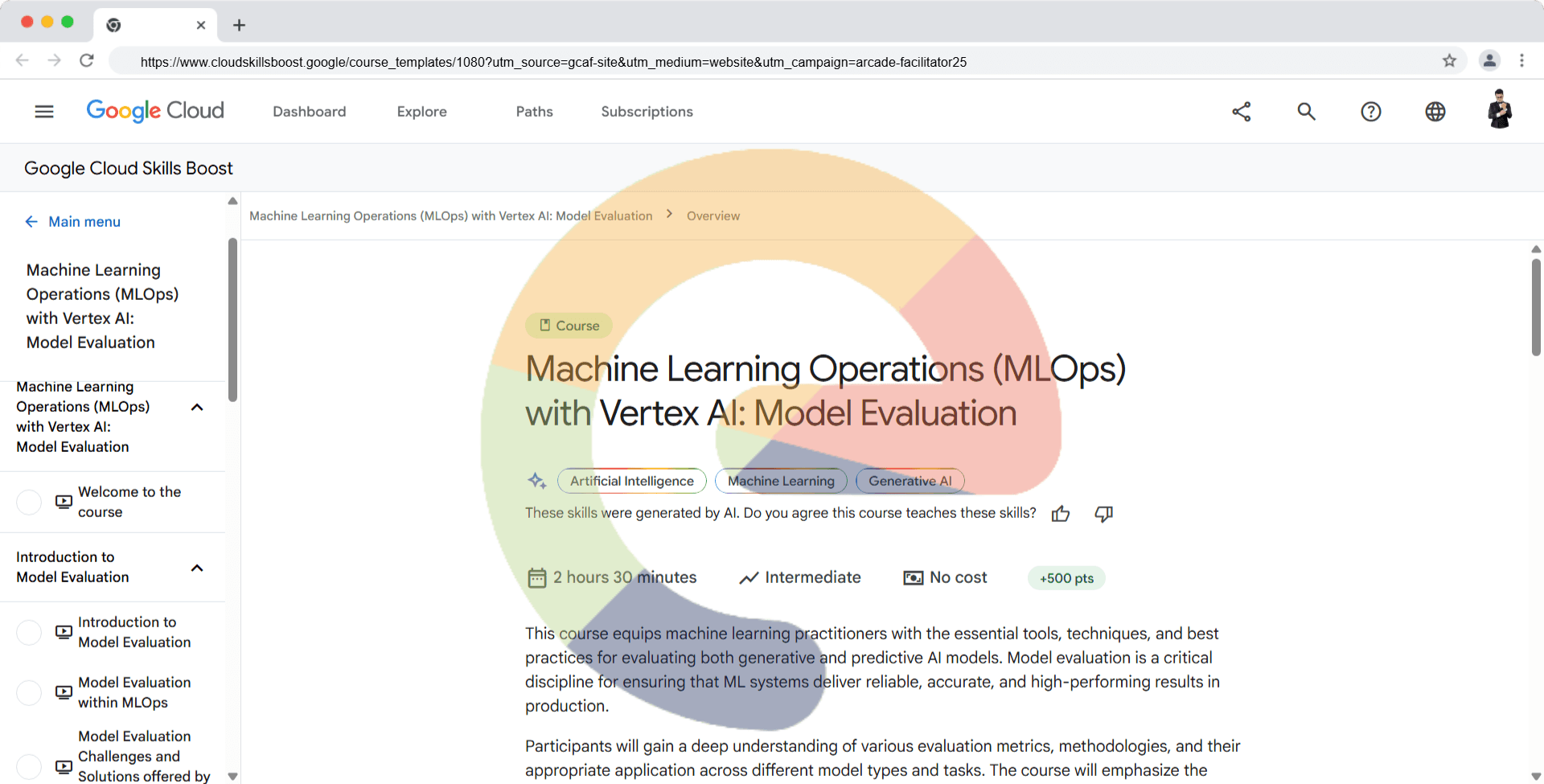The image size is (1544, 784).
Task: Select the Generative AI skill tag
Action: pyautogui.click(x=910, y=481)
